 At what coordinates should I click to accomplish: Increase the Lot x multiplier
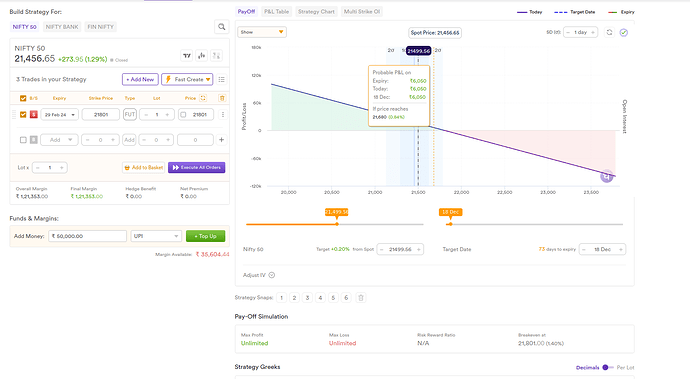pos(62,168)
